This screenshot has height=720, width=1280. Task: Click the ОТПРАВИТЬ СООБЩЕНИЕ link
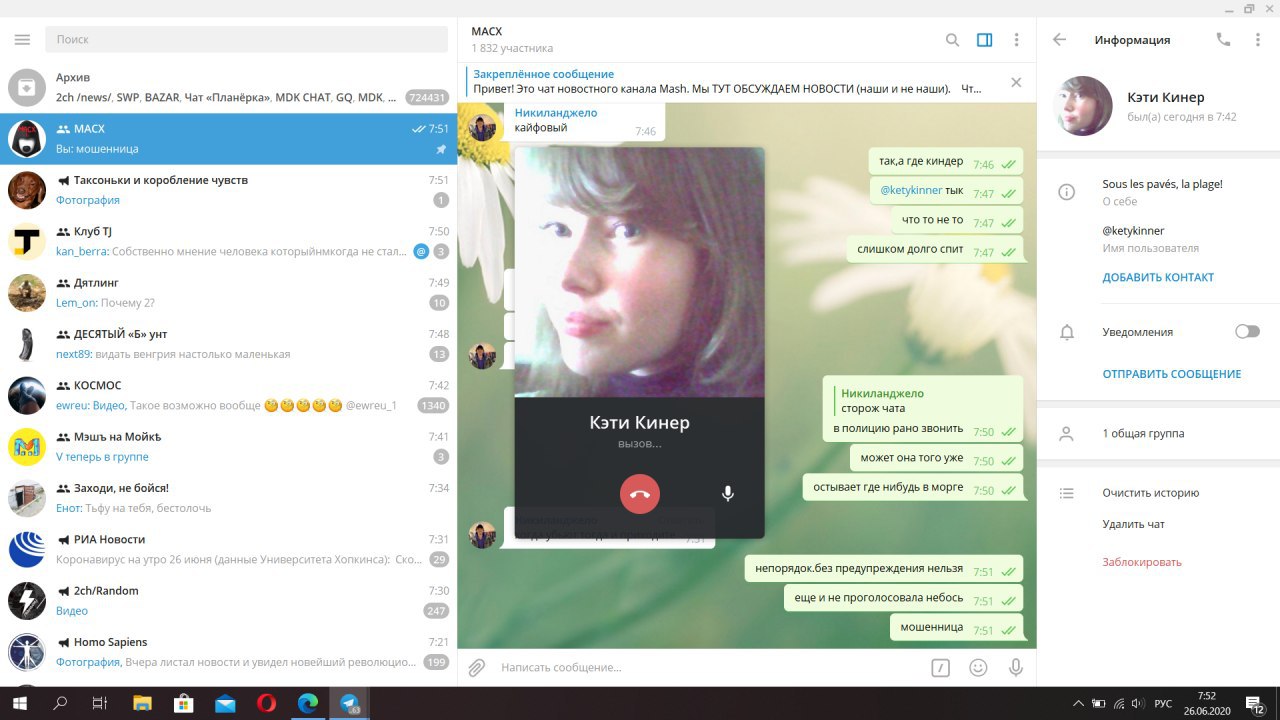click(x=1172, y=374)
